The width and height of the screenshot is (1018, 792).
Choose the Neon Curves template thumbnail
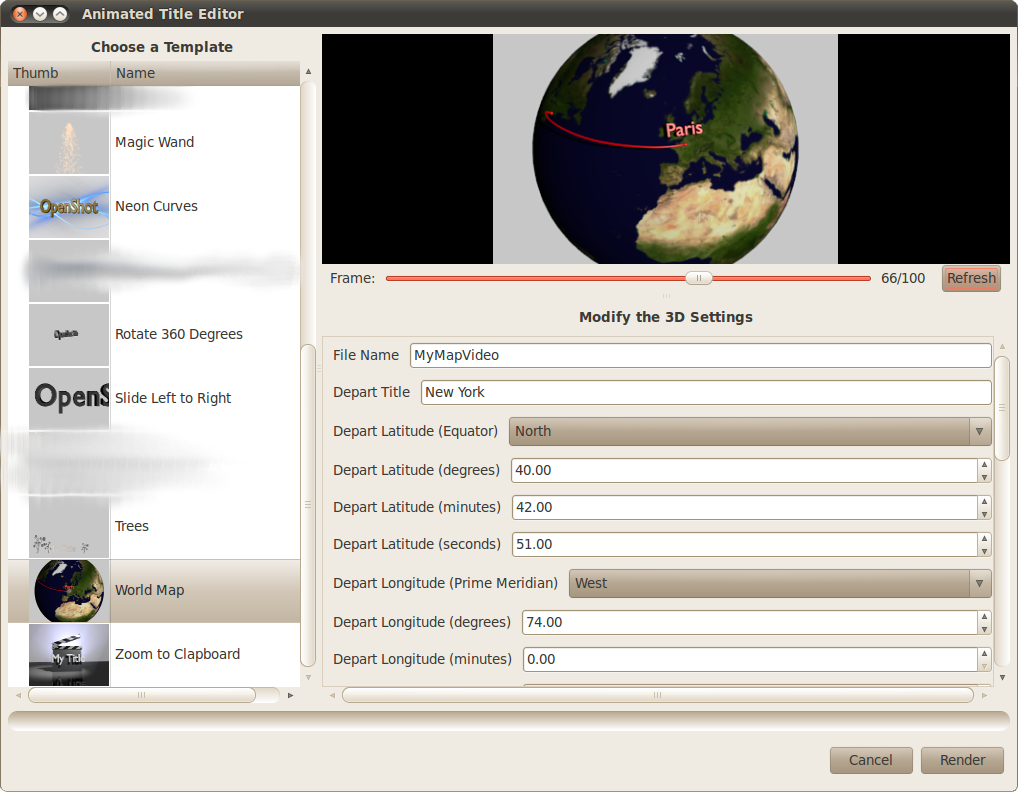pyautogui.click(x=69, y=207)
